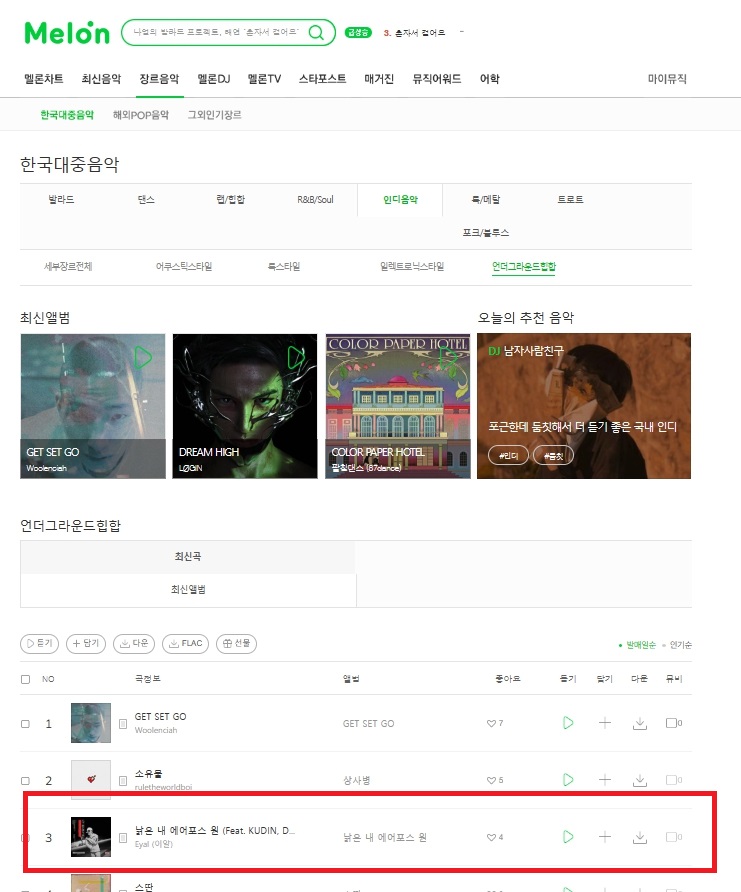Screen dimensions: 741x892
Task: Open music video icon for song 1
Action: 673,723
